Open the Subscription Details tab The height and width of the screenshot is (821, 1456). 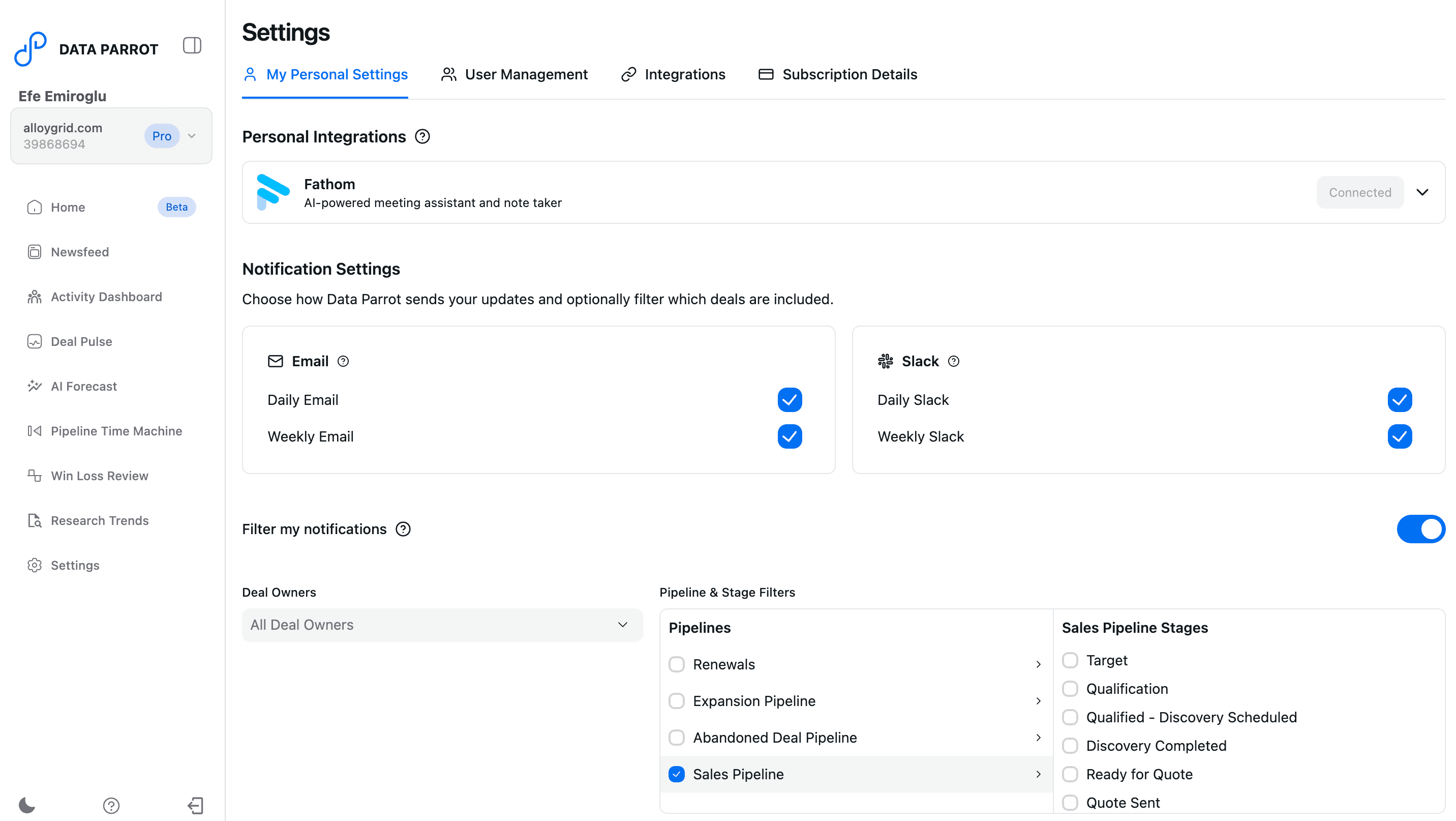[850, 74]
